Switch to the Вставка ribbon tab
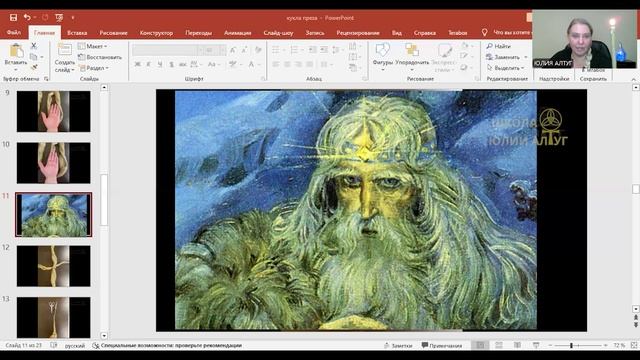Screen dimensions: 640x360 pos(77,33)
